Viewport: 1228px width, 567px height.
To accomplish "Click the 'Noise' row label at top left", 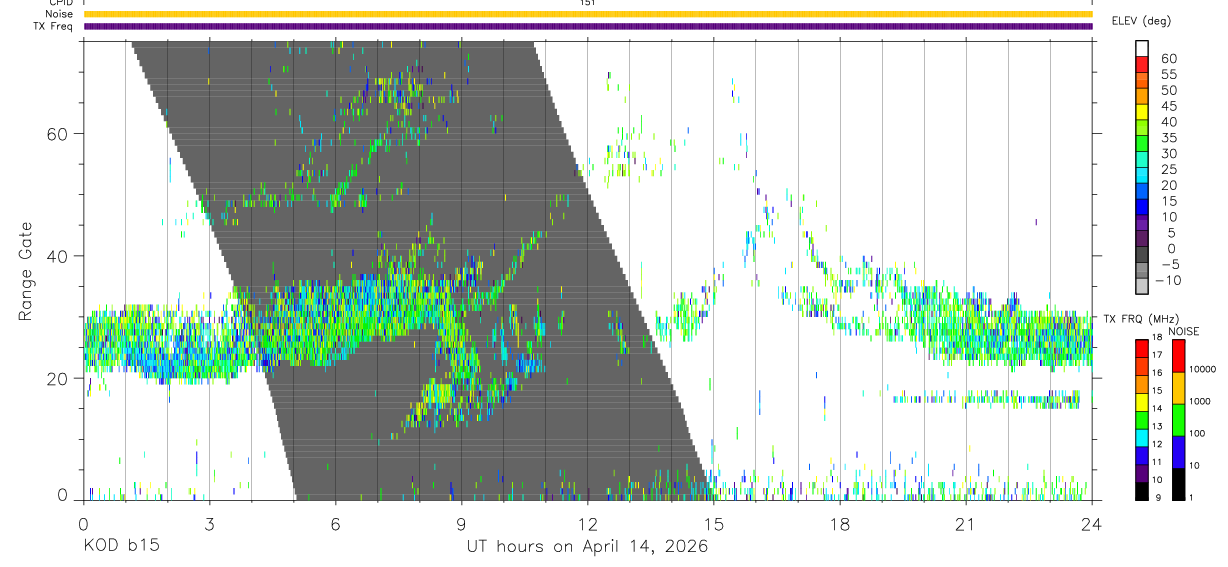I will tap(60, 15).
